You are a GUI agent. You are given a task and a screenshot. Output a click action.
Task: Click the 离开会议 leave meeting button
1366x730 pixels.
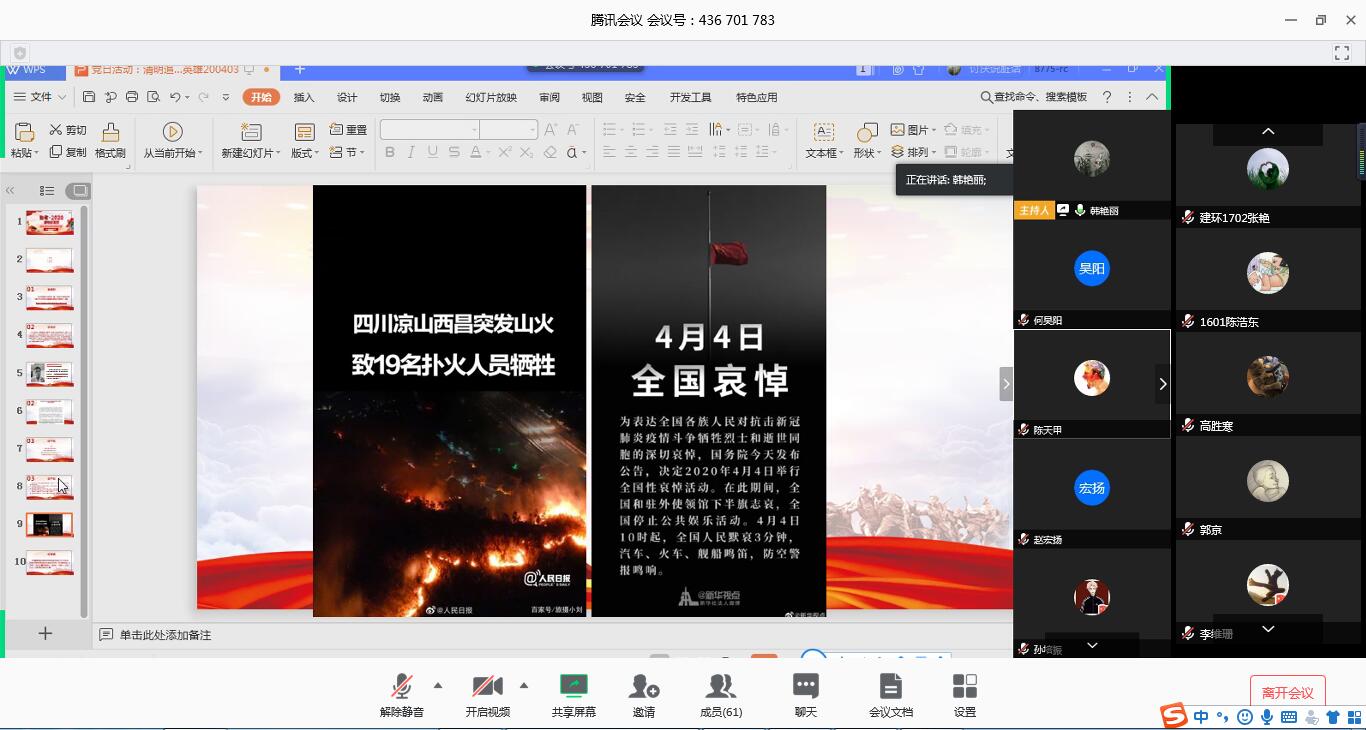[x=1287, y=692]
